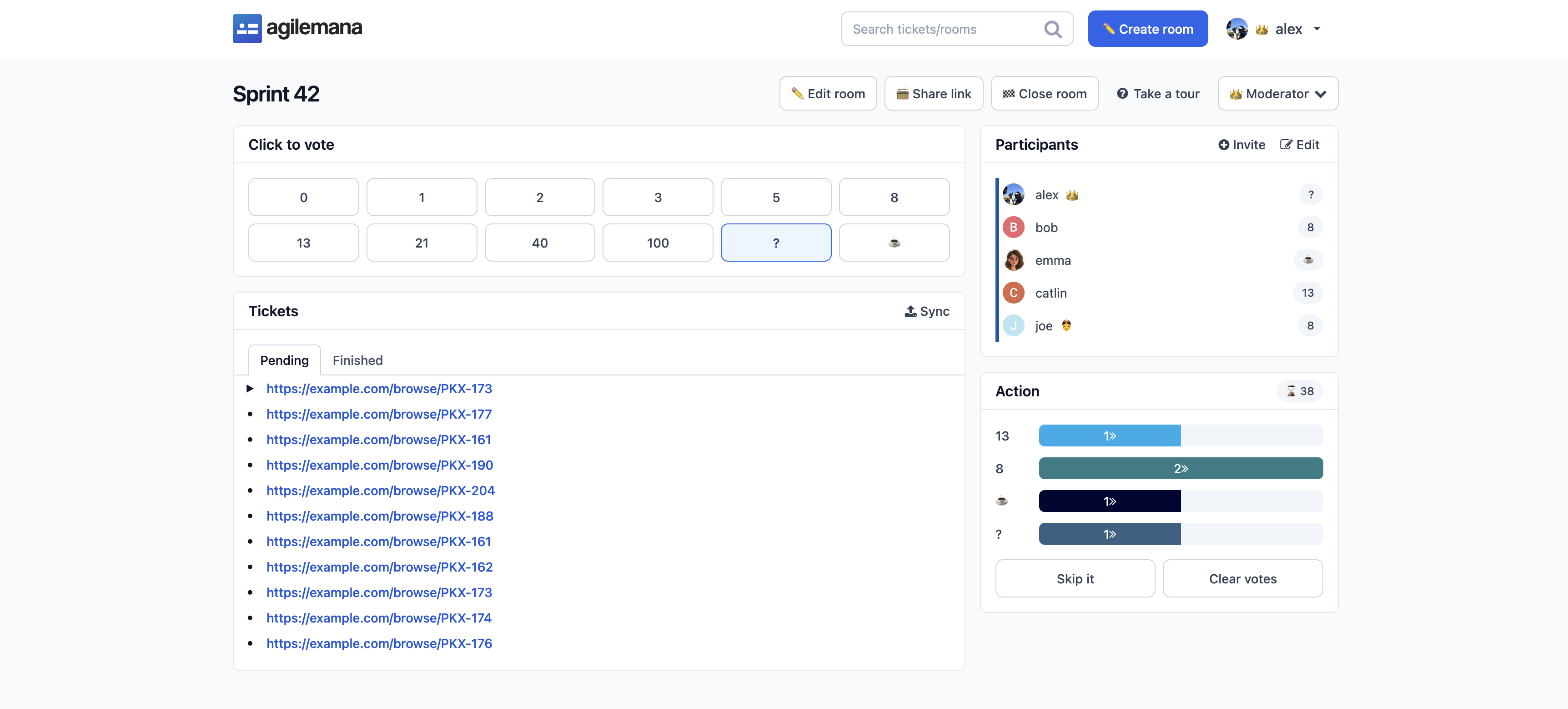This screenshot has height=709, width=1568.
Task: Click Edit room button
Action: [828, 94]
